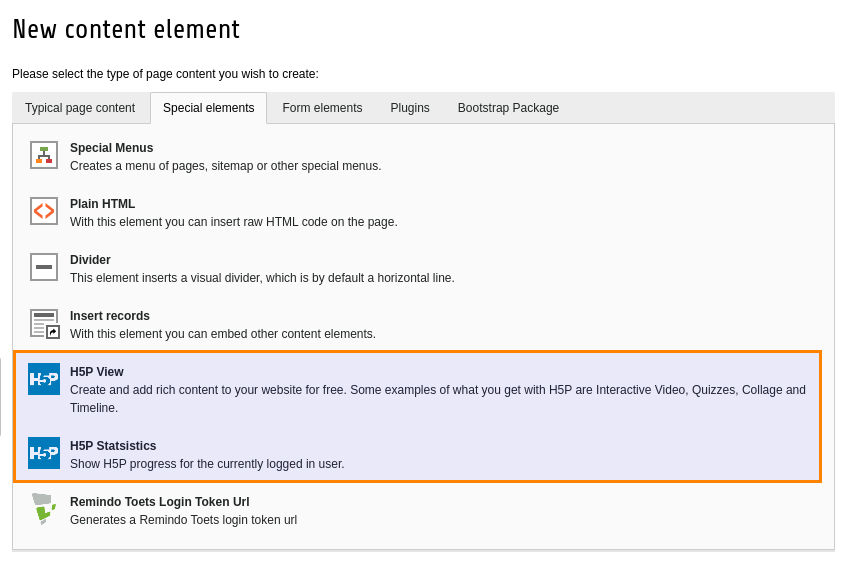Click the Special Menus sitemap icon

(44, 155)
